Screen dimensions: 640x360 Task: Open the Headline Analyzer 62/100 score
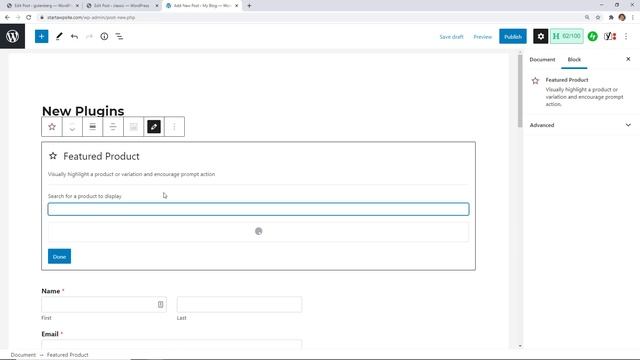tap(567, 36)
